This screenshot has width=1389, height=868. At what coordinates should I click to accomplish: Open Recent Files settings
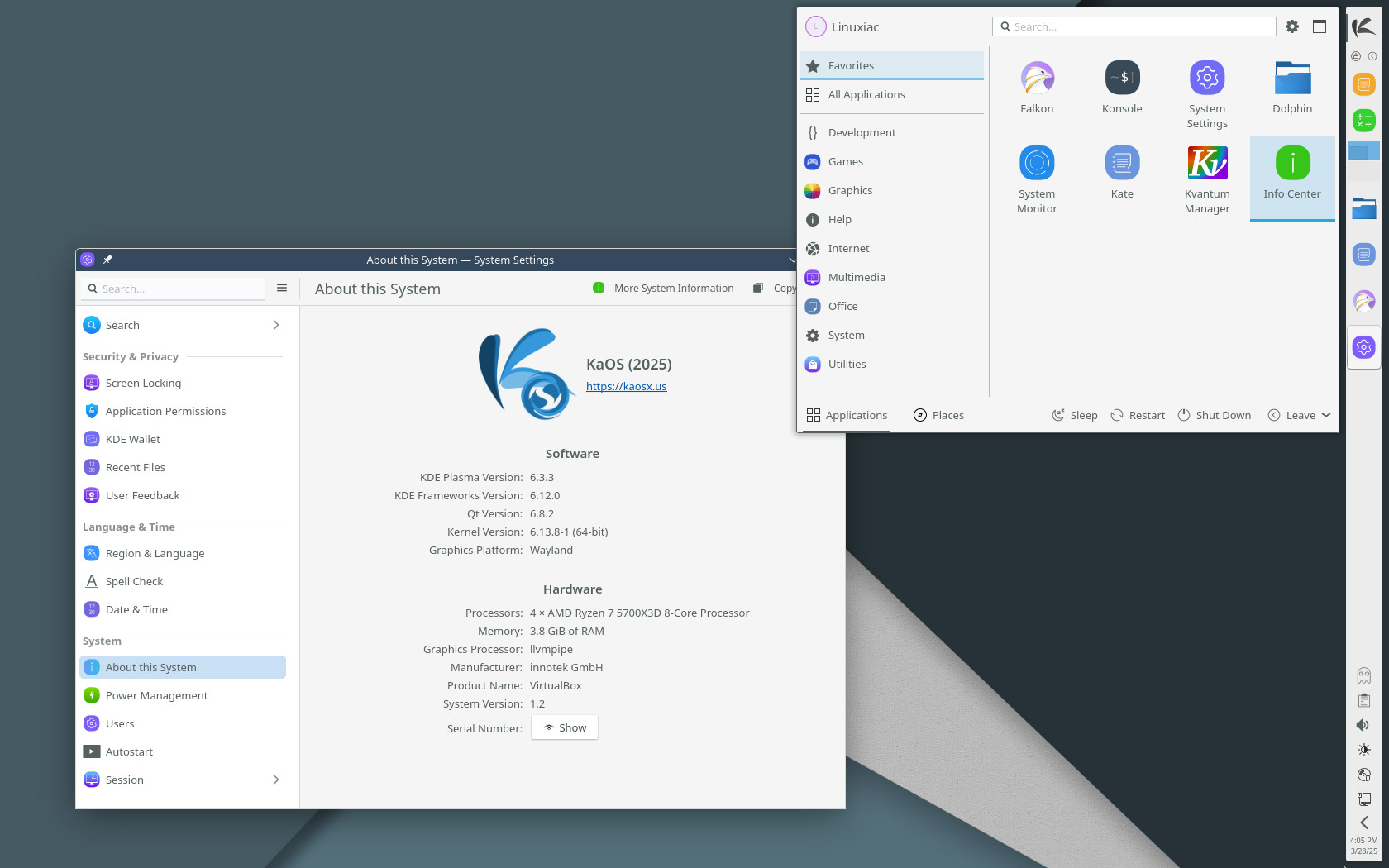point(183,467)
